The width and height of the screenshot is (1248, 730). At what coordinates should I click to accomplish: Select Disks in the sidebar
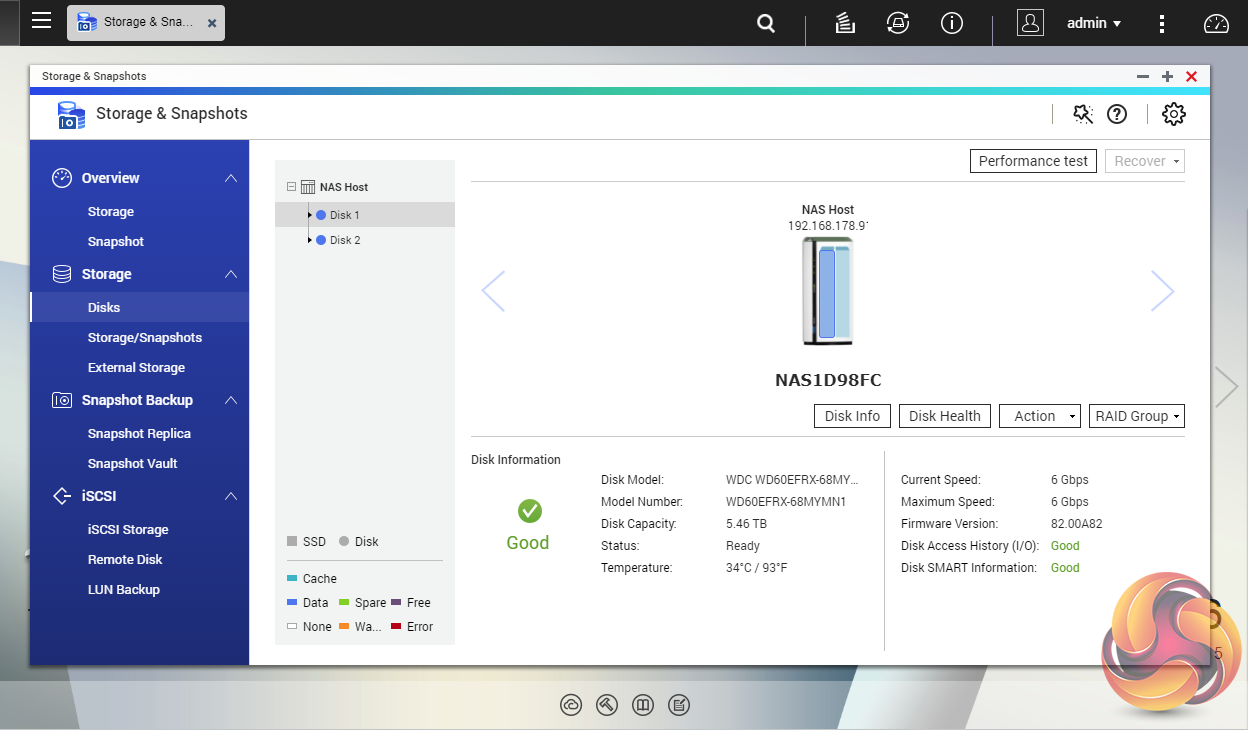point(139,307)
